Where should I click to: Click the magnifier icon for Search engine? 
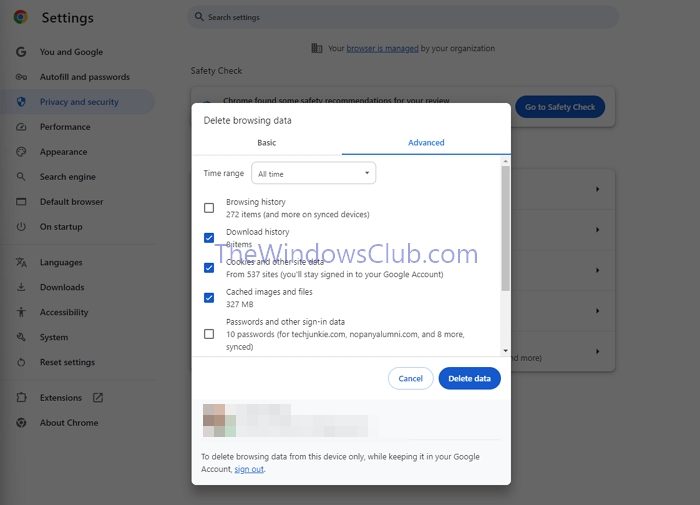21,177
